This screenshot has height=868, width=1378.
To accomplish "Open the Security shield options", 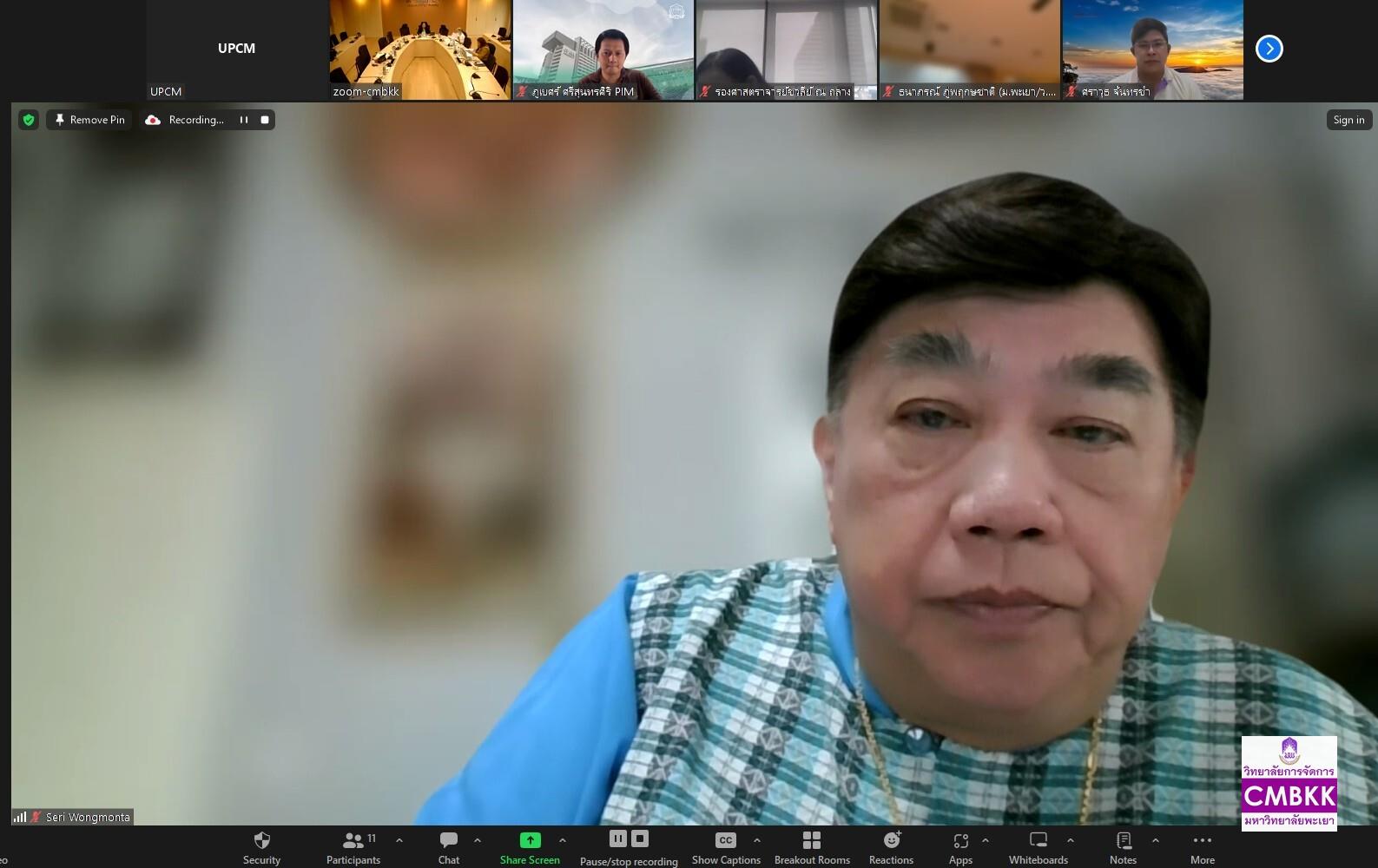I will (261, 848).
